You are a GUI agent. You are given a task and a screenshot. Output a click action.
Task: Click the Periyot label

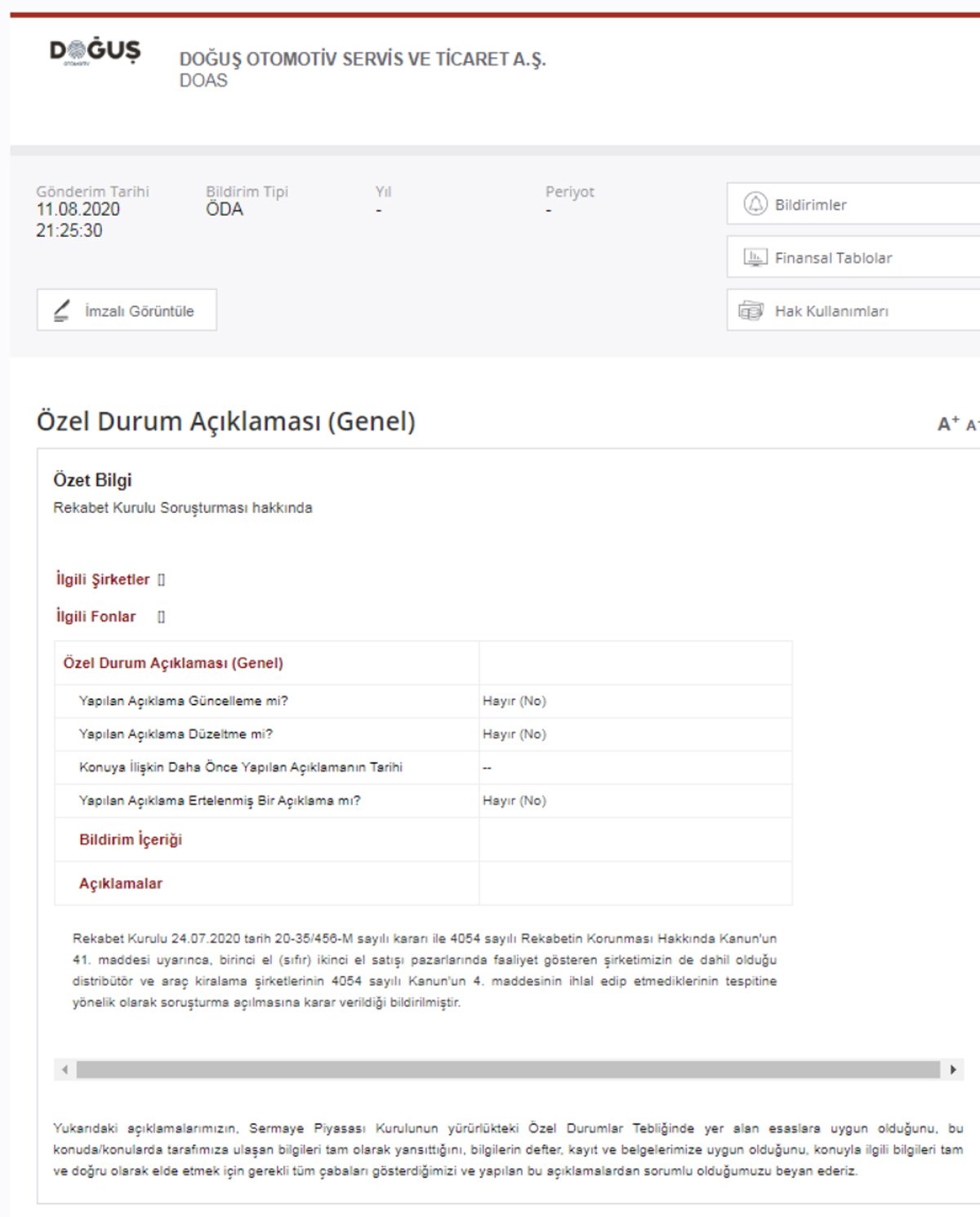570,192
